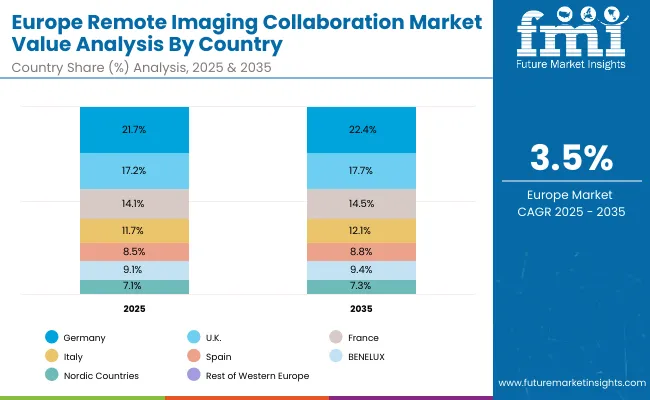
Task: Click the BENELUX legend color dot
Action: click(336, 356)
